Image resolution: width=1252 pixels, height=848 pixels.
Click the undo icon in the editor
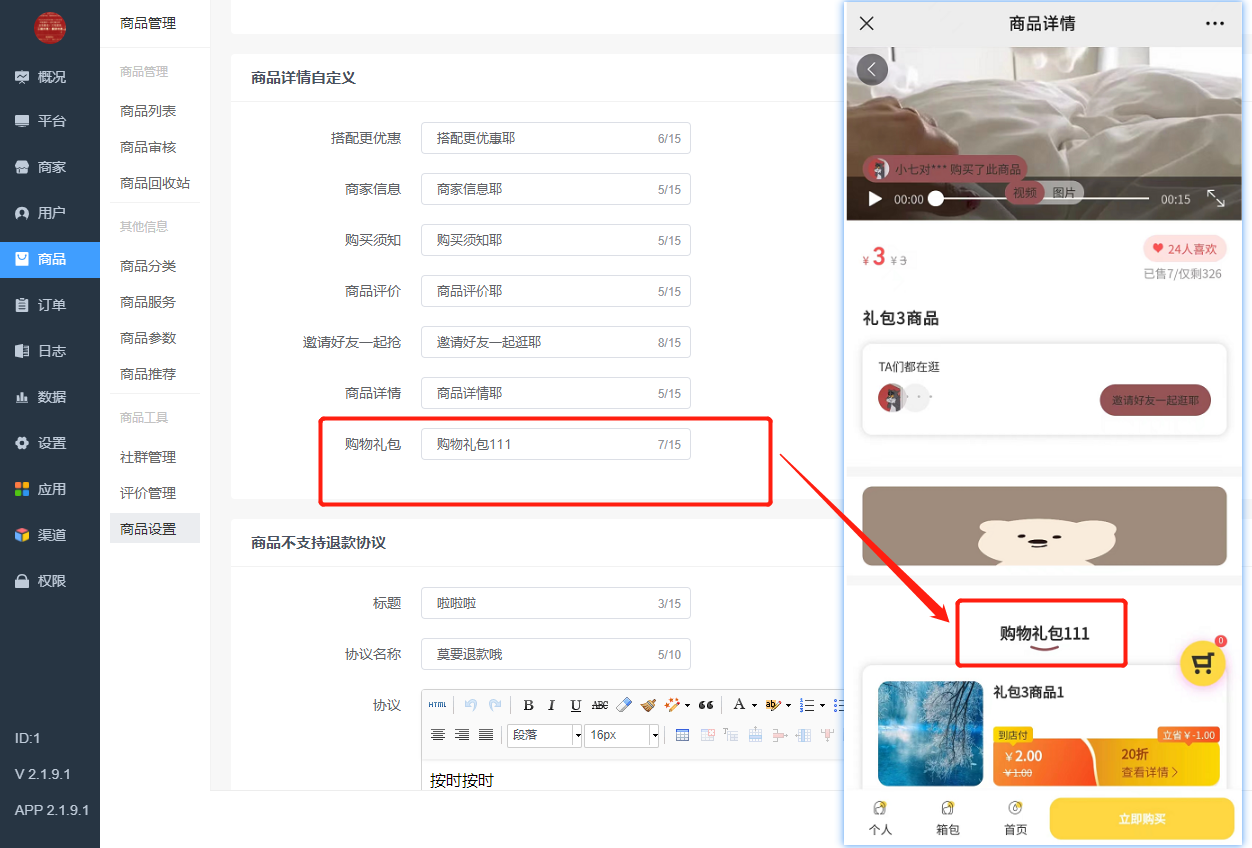click(471, 705)
